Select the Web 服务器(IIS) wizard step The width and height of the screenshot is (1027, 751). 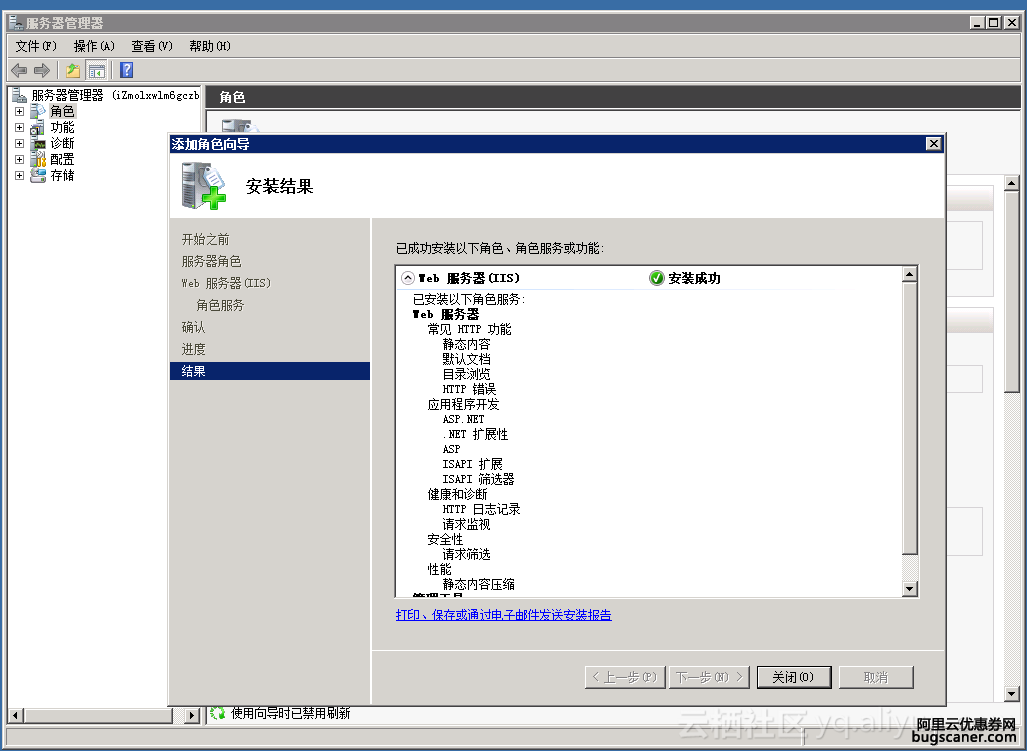tap(226, 284)
